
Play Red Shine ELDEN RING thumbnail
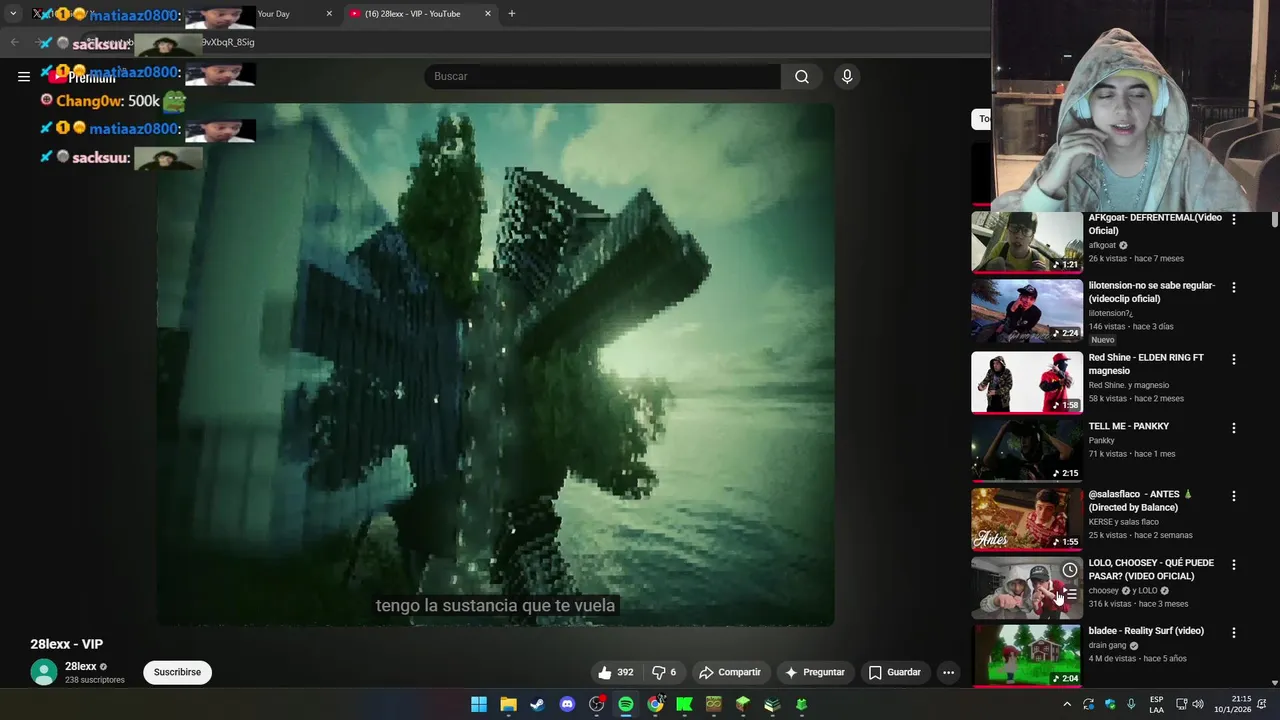point(1027,383)
